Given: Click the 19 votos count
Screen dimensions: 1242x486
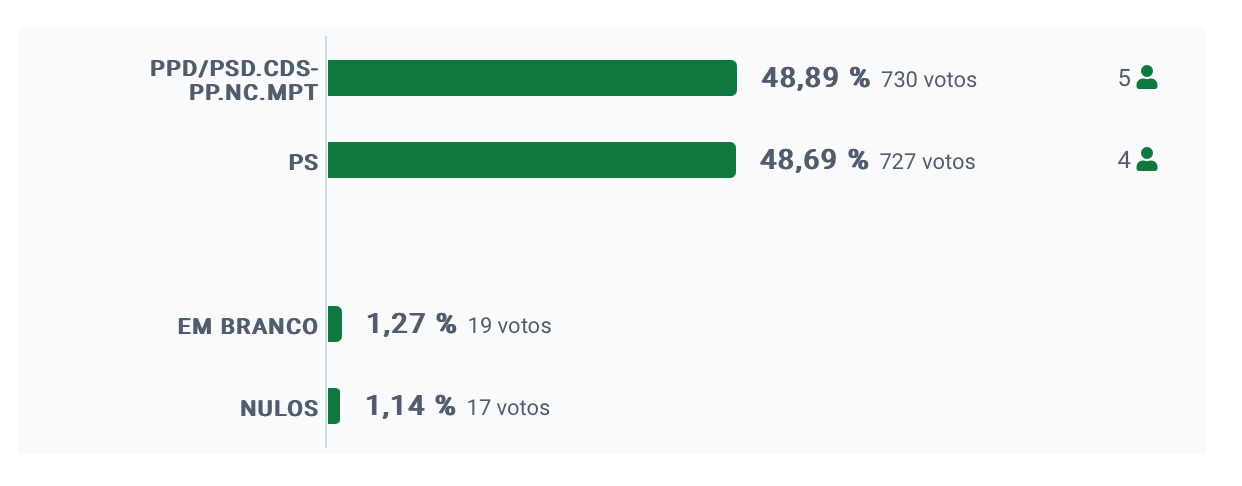Looking at the screenshot, I should tap(509, 326).
